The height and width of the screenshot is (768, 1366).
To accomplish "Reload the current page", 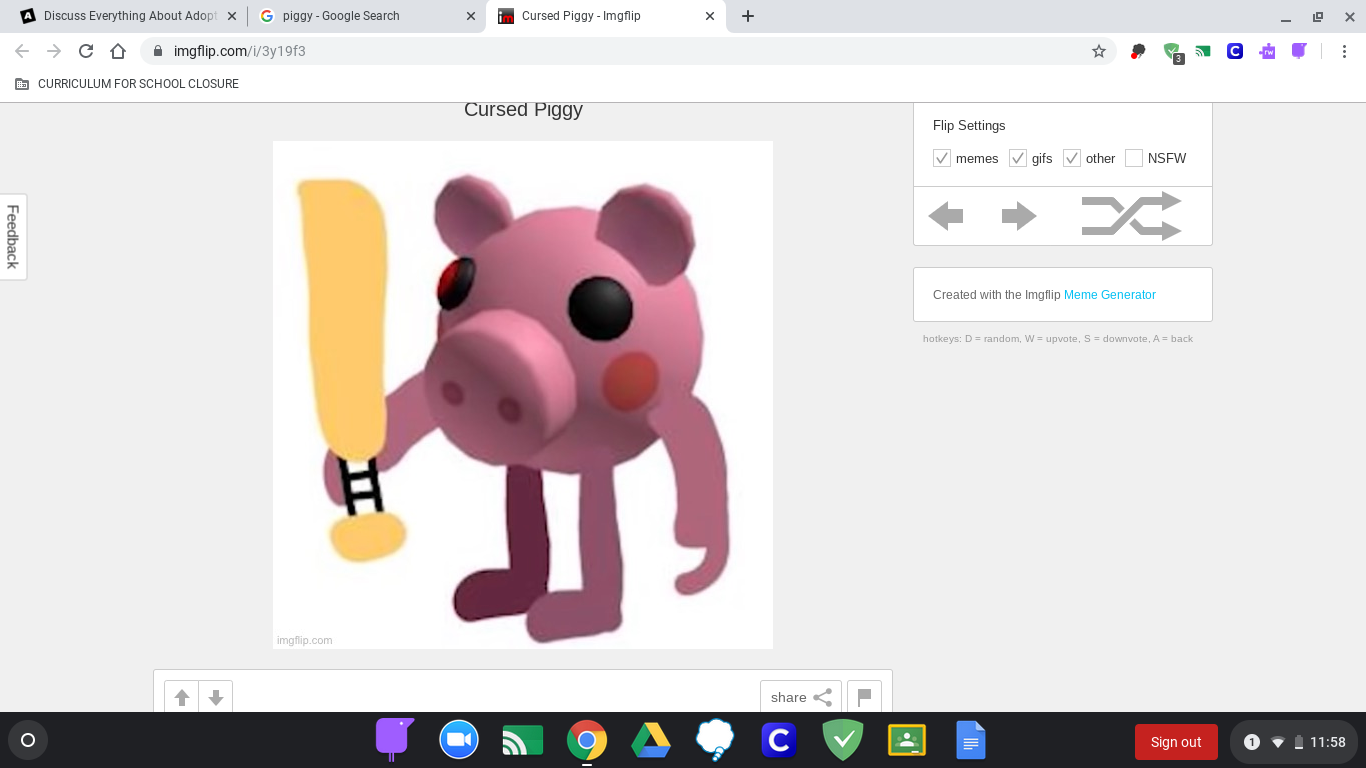I will 86,51.
